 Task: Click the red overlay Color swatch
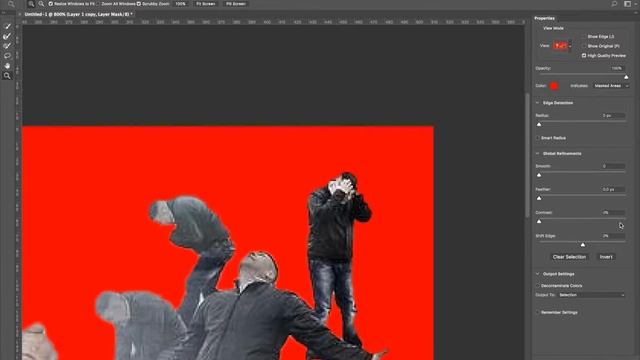click(x=554, y=86)
